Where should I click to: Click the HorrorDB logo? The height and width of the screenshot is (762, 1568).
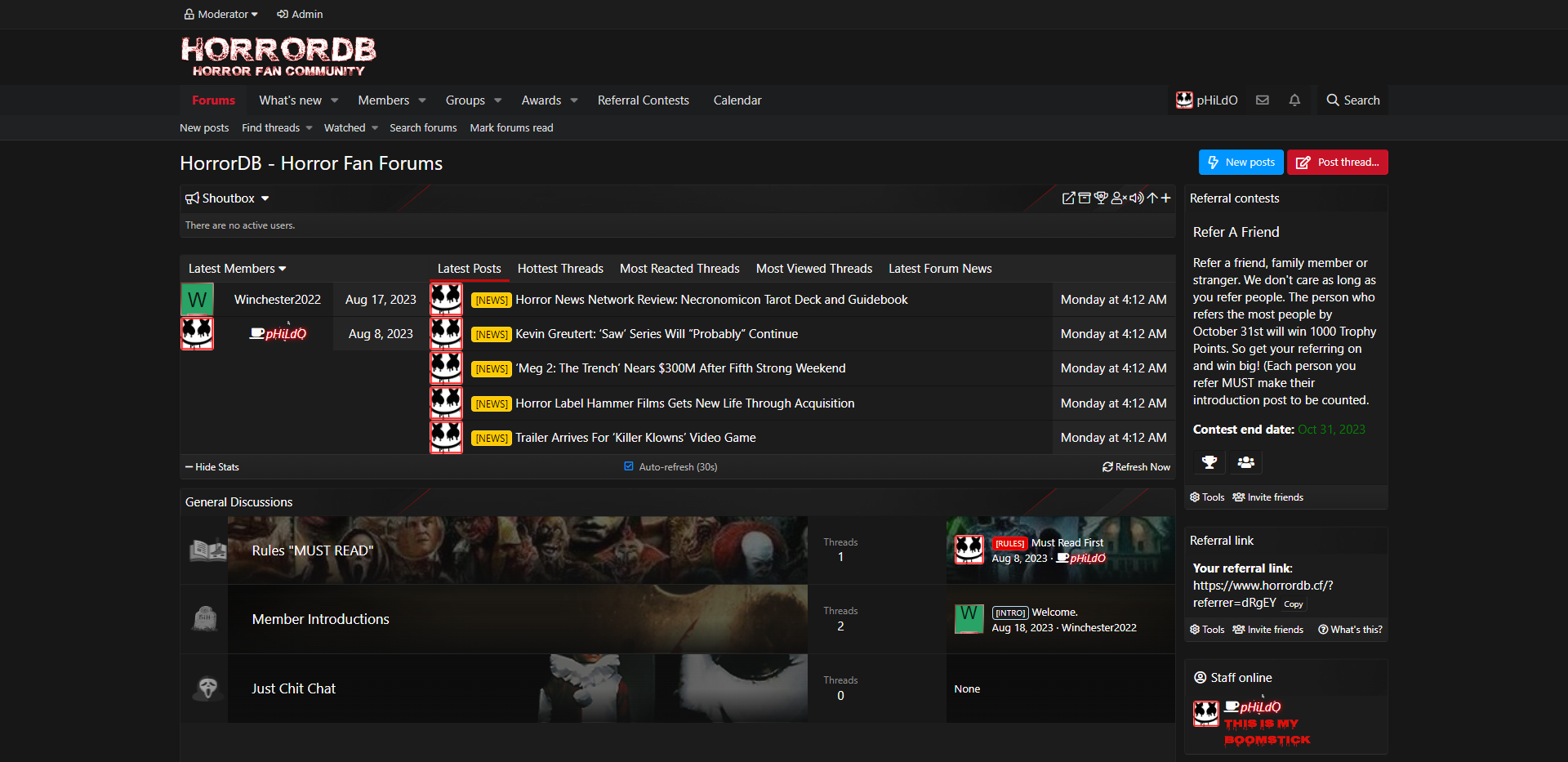[278, 56]
